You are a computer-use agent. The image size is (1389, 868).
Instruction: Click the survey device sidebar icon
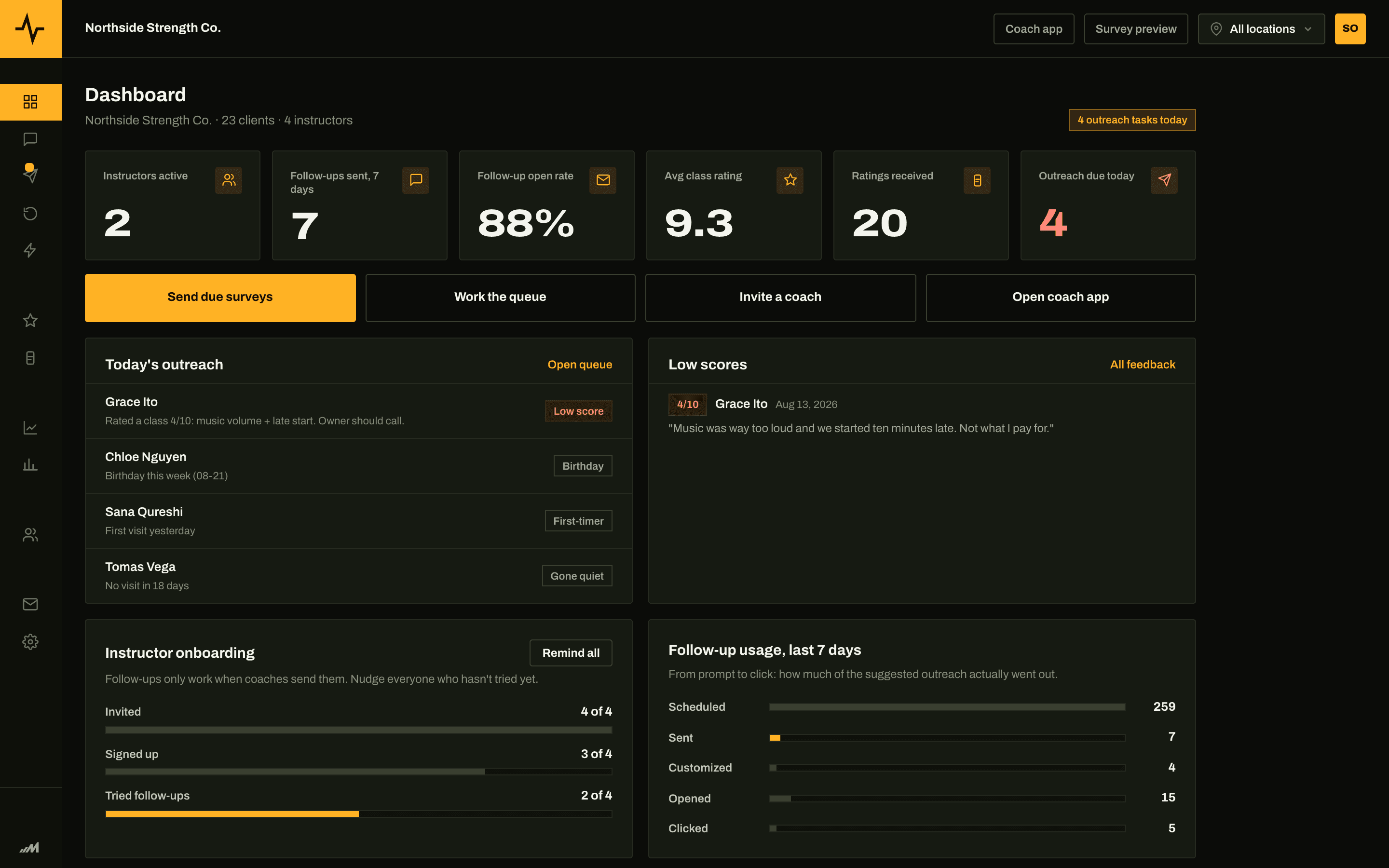tap(30, 358)
